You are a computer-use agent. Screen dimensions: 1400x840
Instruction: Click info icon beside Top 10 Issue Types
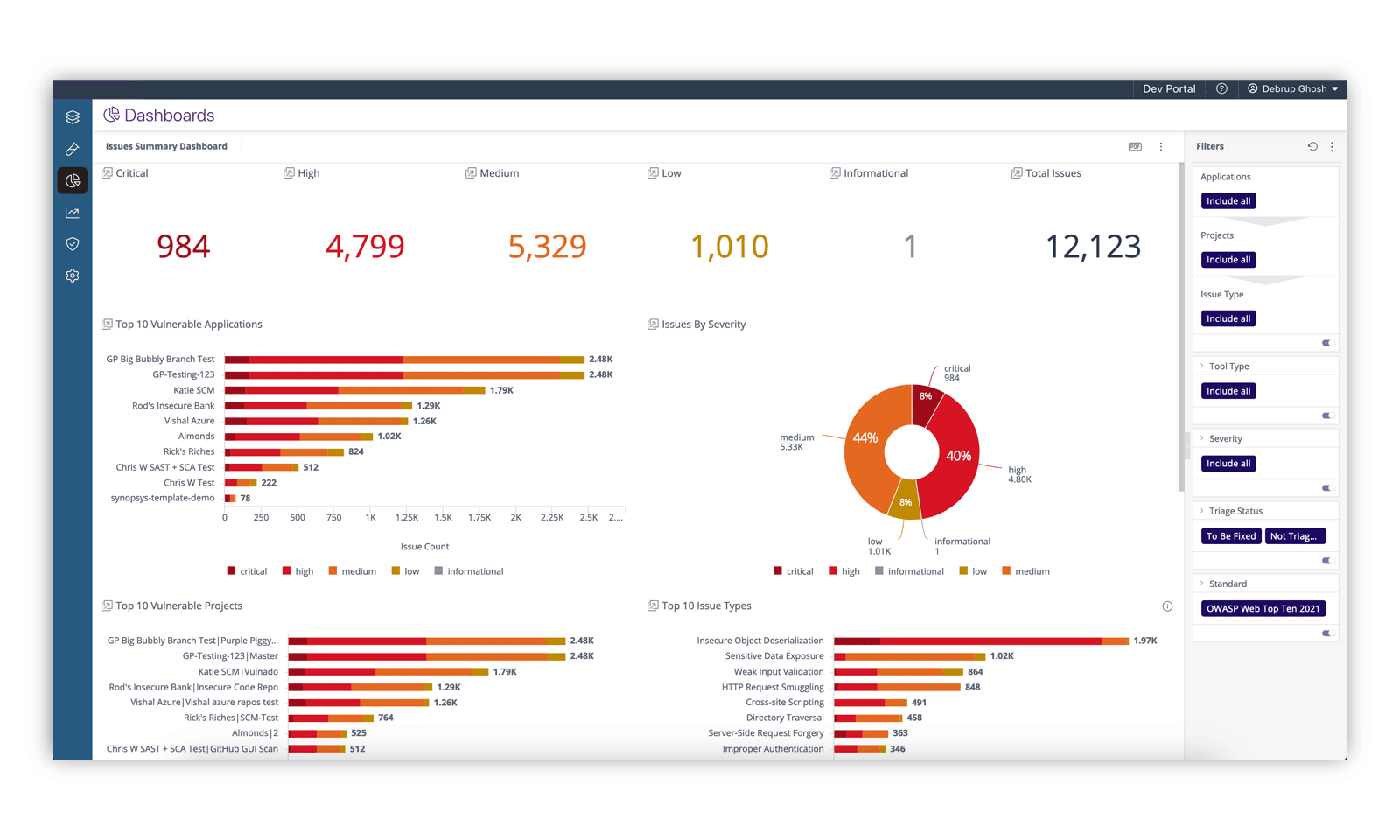tap(1167, 606)
